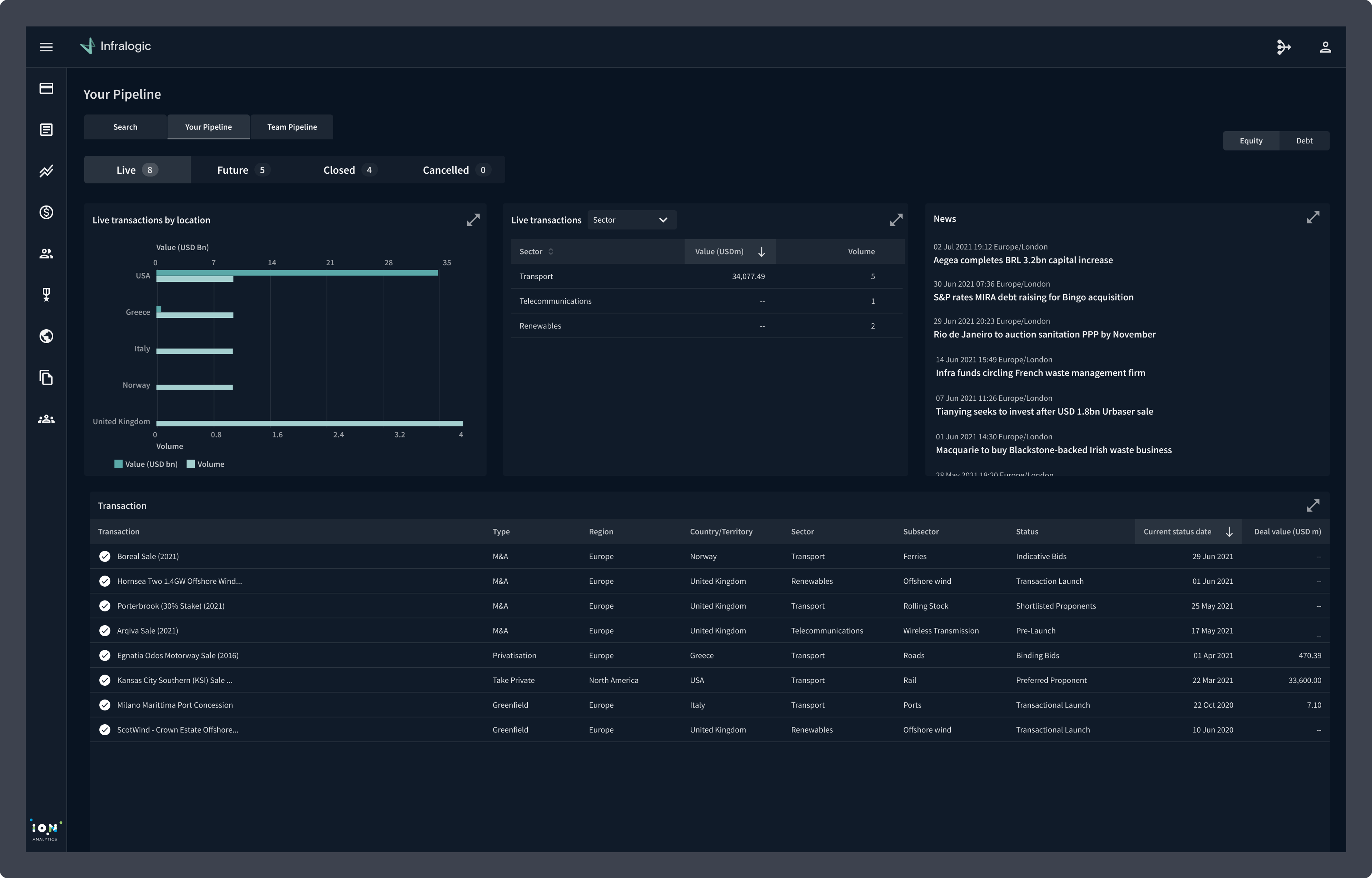Select the Future transactions tab
The image size is (1372, 878).
point(241,170)
